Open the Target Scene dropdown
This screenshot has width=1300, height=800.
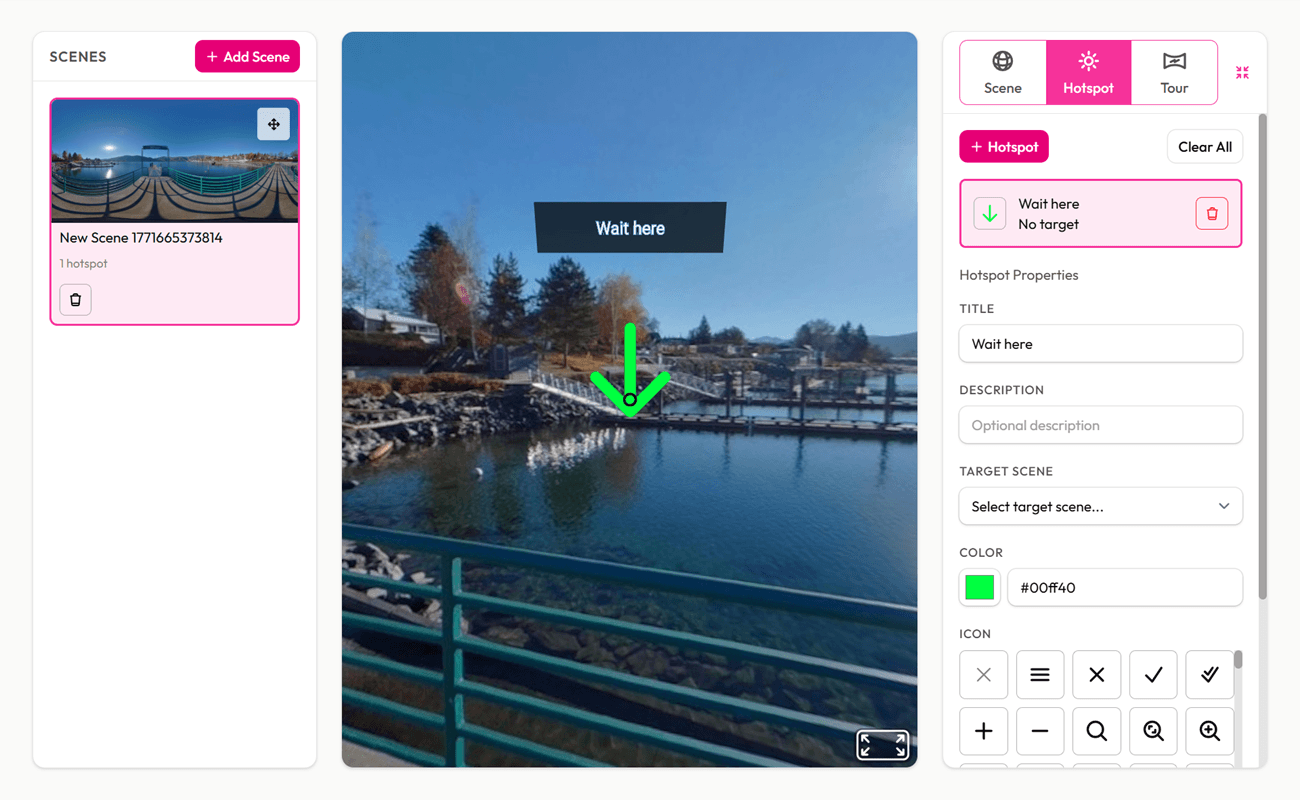point(1100,506)
